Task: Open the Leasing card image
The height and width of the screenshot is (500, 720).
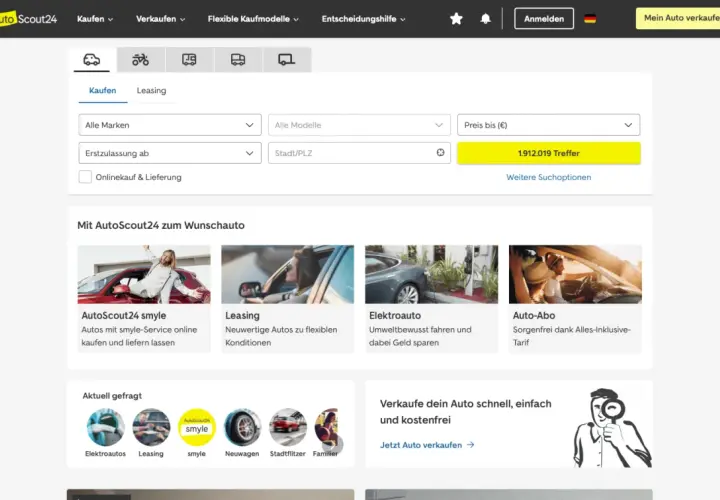Action: 287,274
